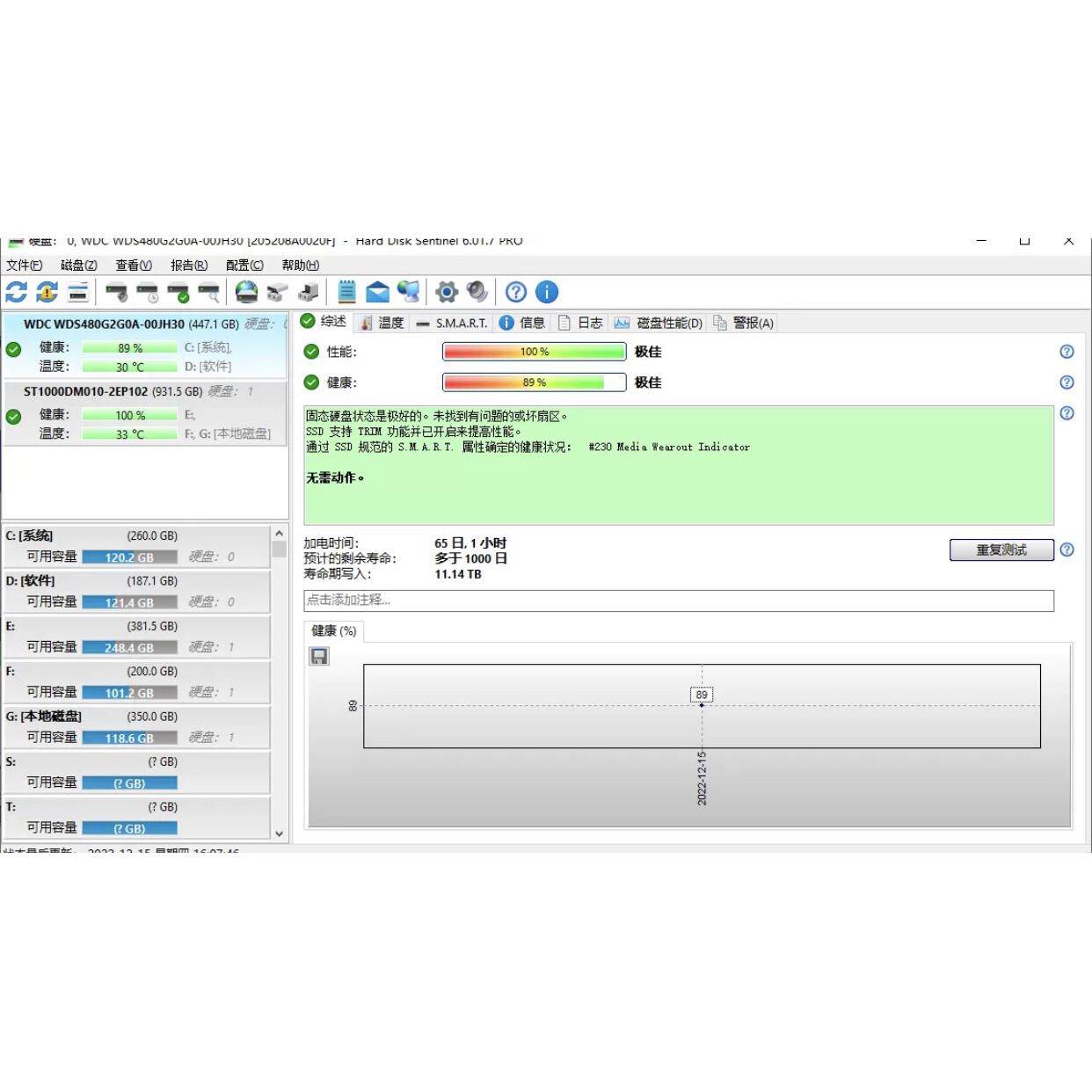Click the 健康 89 % gradient bar
This screenshot has height=1092, width=1092.
point(534,382)
